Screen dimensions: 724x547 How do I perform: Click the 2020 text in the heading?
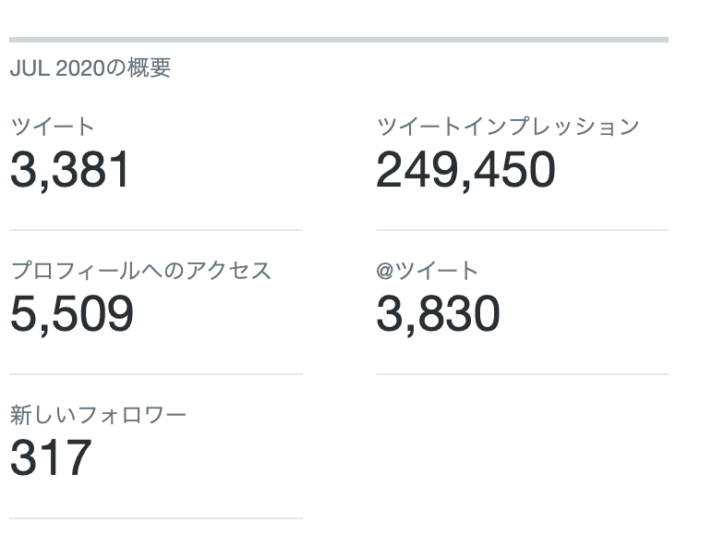[x=80, y=69]
